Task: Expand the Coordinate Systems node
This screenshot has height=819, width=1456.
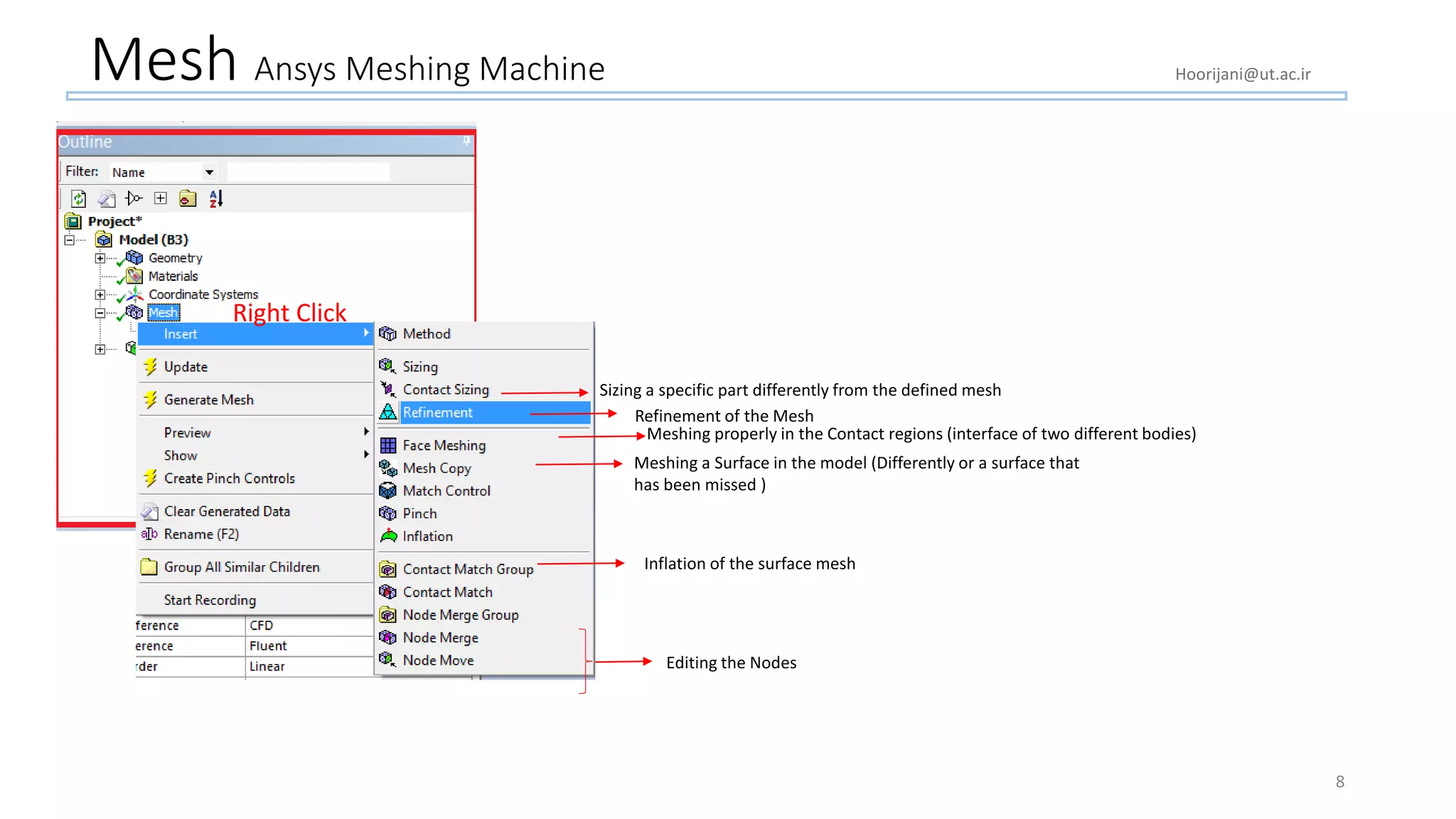Action: (x=100, y=294)
